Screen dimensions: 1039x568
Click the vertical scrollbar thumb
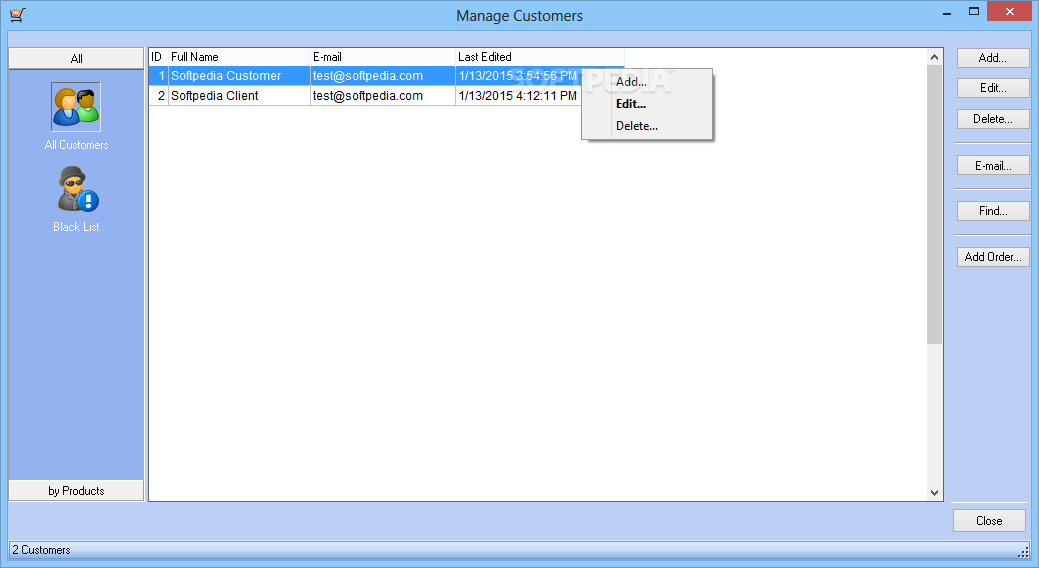click(x=934, y=204)
